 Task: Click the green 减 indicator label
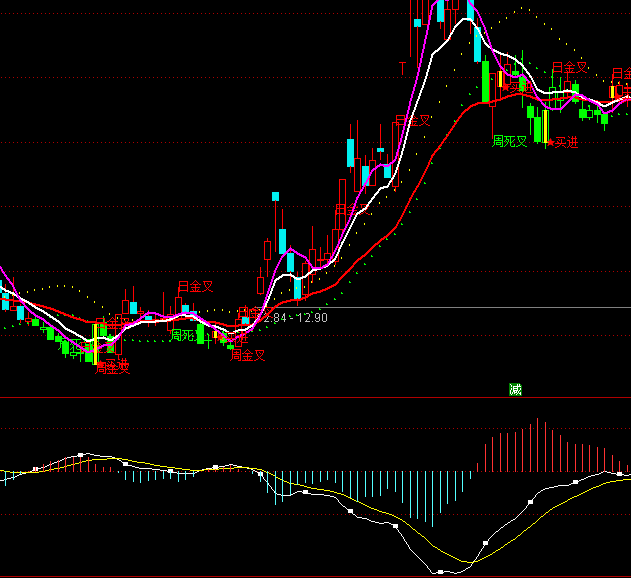515,389
